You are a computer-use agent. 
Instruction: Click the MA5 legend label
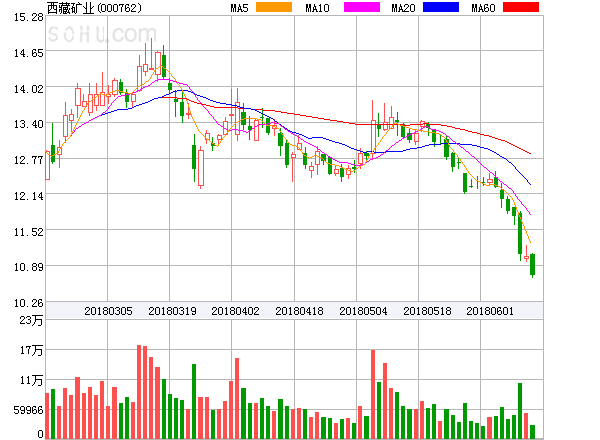click(240, 8)
